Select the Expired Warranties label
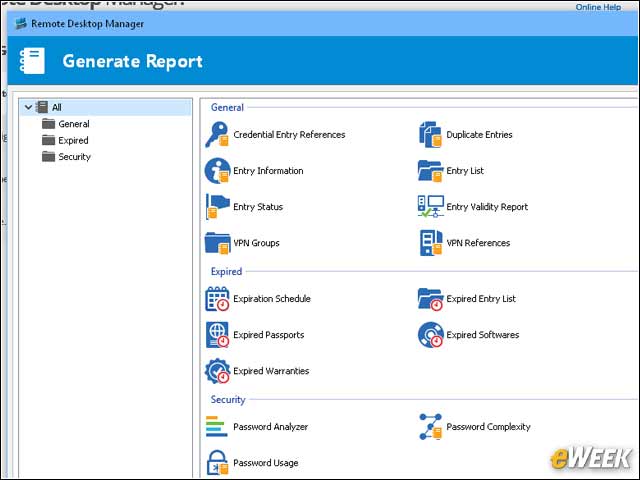 coord(271,371)
